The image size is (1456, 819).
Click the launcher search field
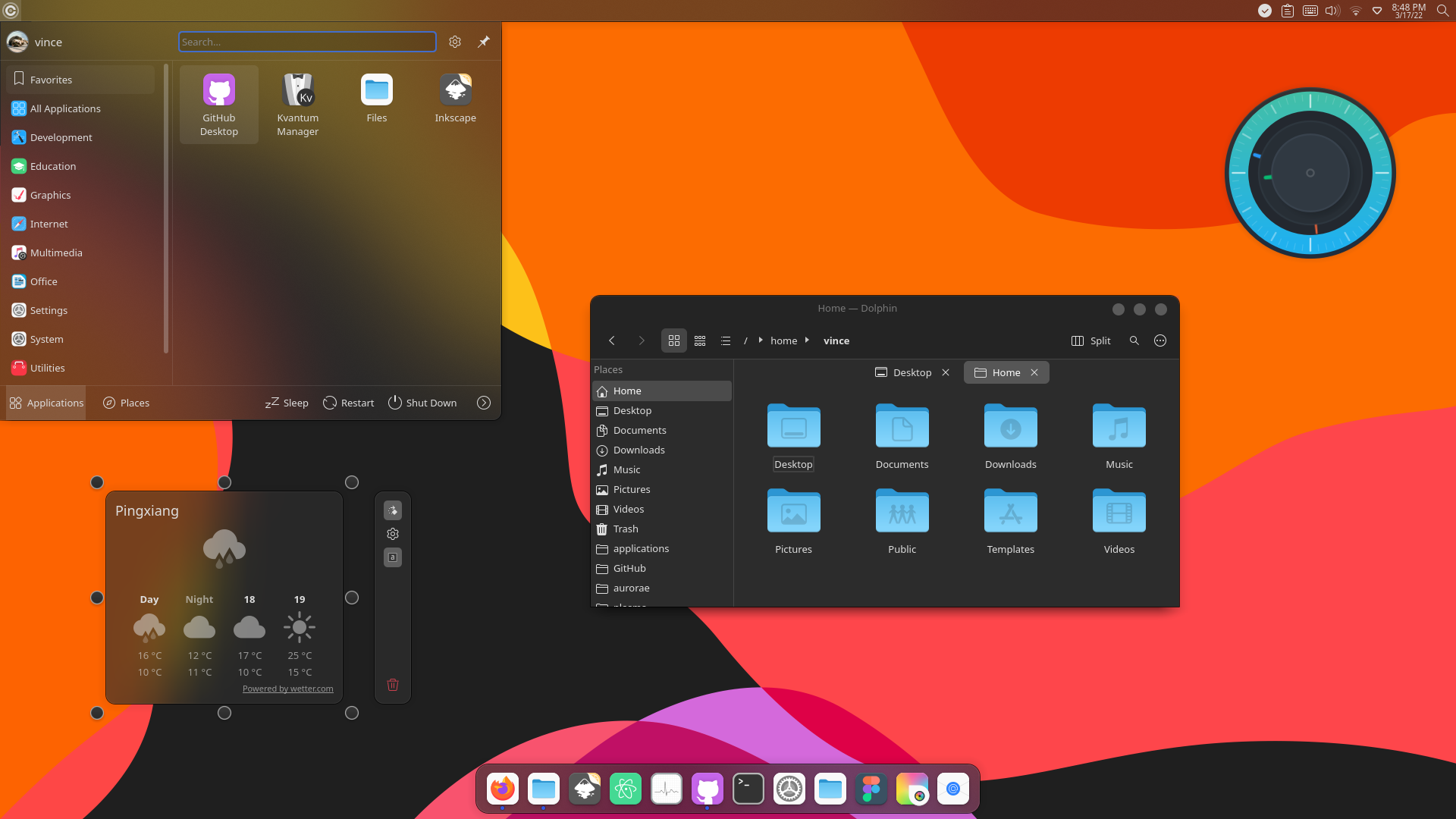coord(307,42)
